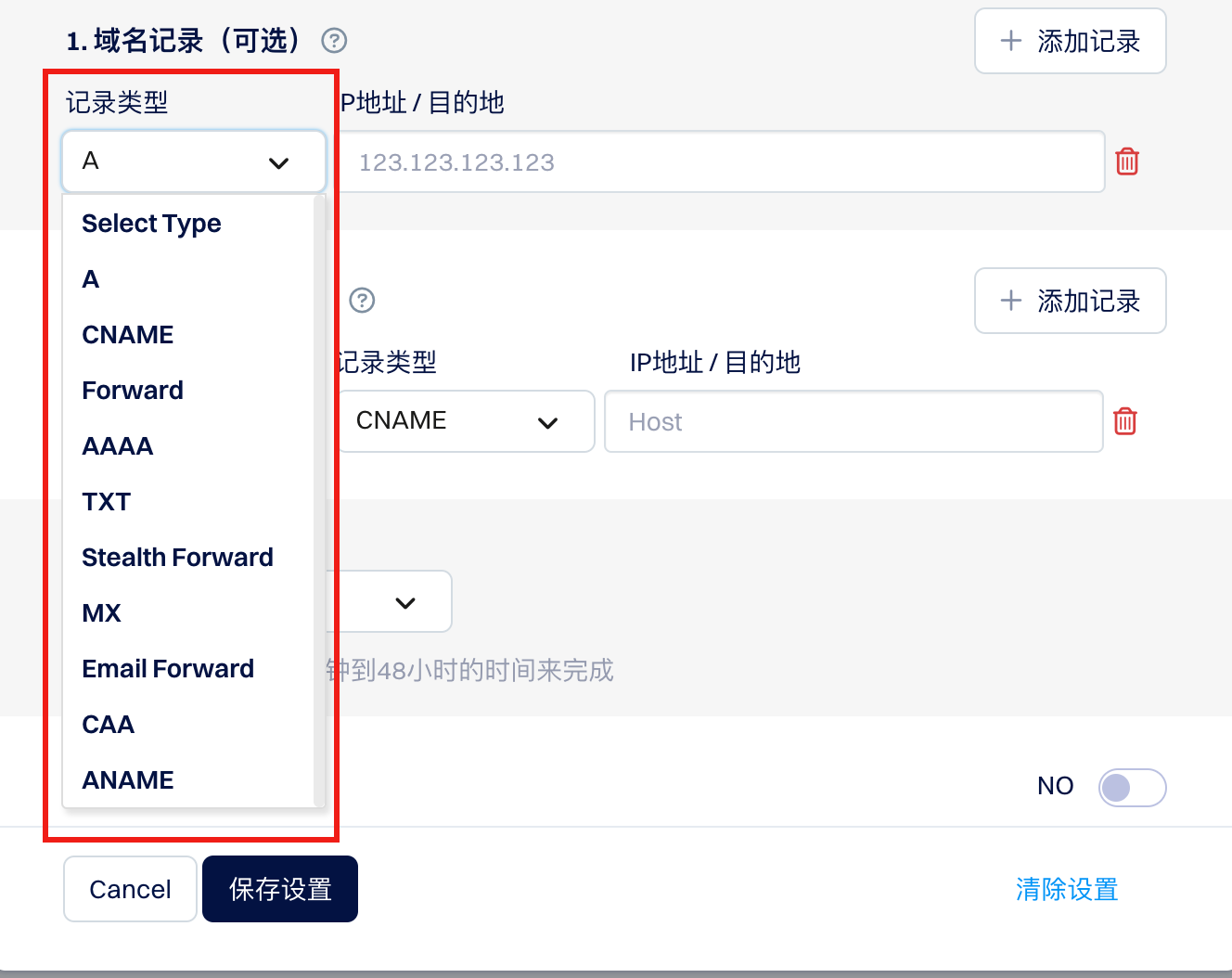Delete the A record row with trash icon
The image size is (1232, 978).
coord(1127,161)
